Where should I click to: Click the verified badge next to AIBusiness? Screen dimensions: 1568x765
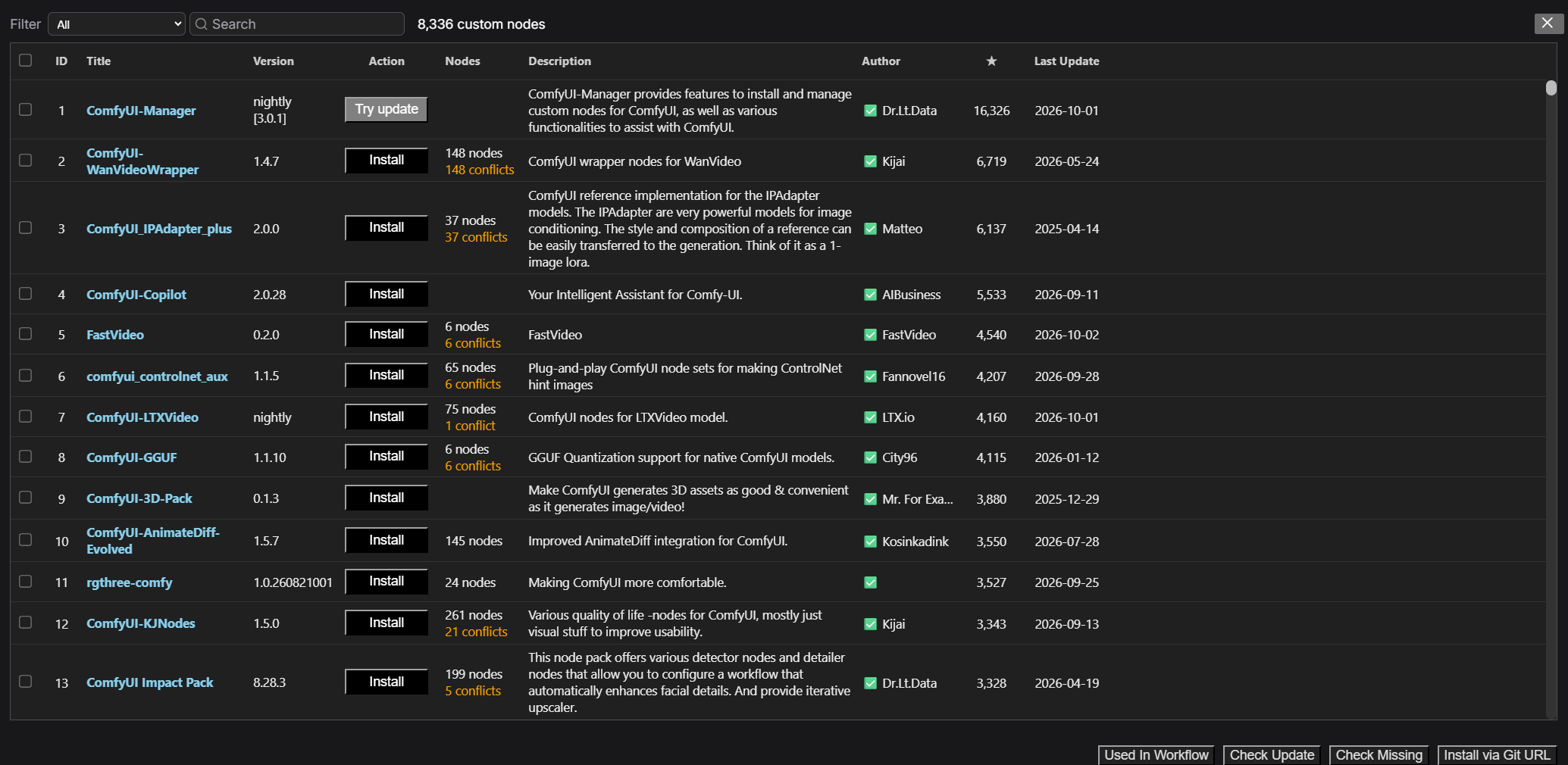pyautogui.click(x=870, y=295)
